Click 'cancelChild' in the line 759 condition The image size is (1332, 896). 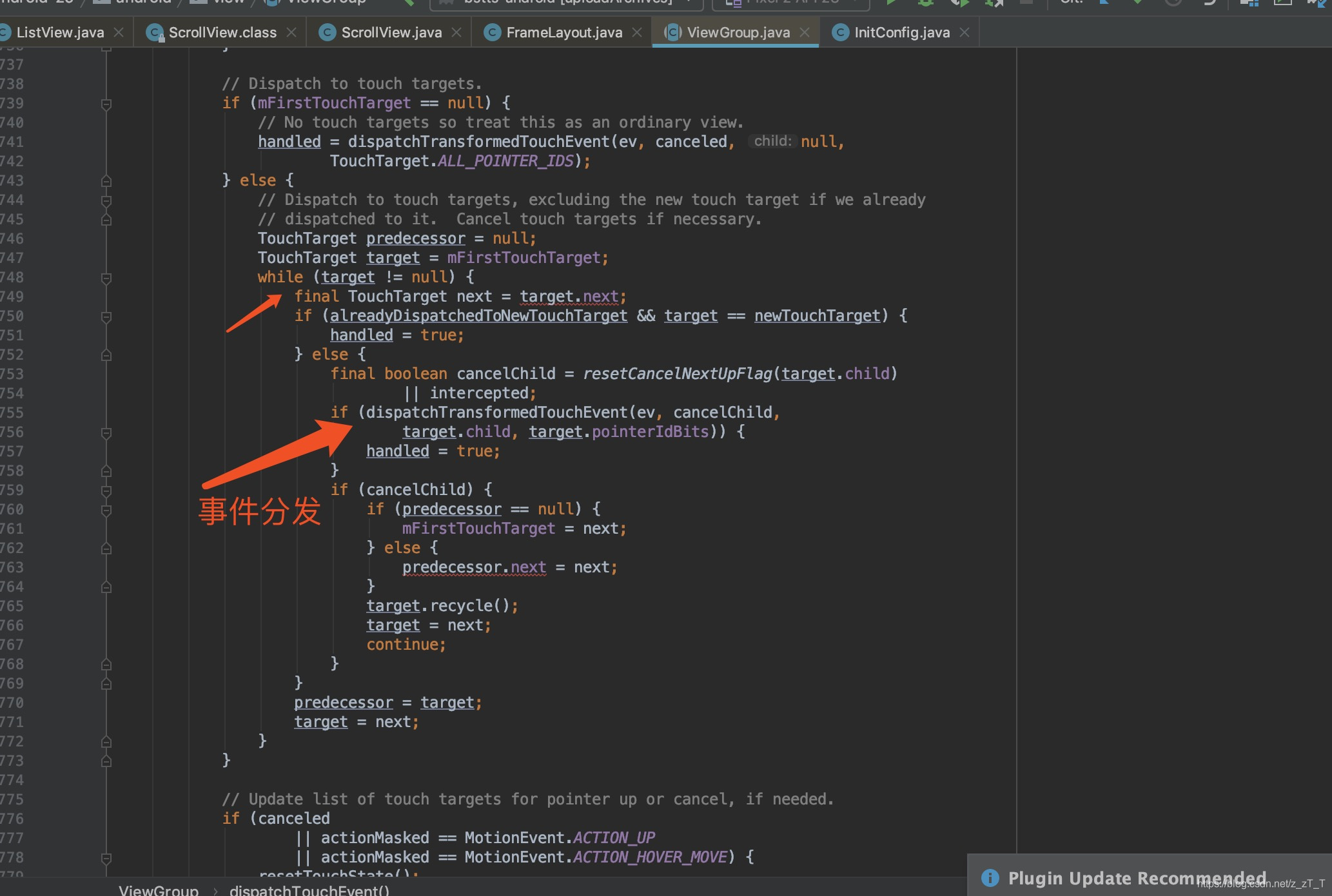pyautogui.click(x=416, y=490)
